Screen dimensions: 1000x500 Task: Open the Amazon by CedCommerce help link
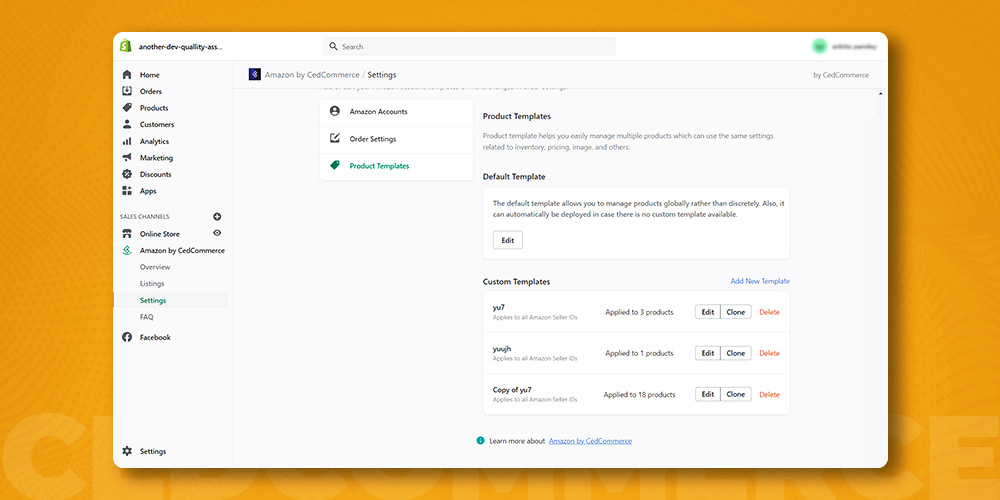(x=590, y=441)
